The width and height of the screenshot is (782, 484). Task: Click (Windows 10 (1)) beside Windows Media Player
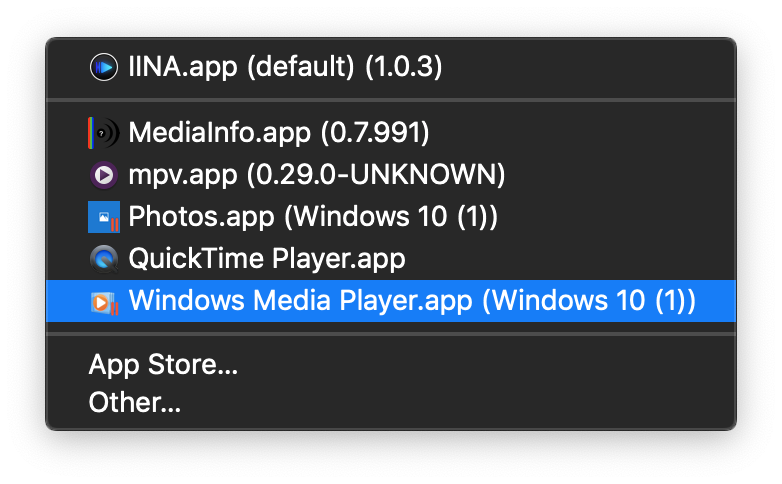pyautogui.click(x=588, y=301)
